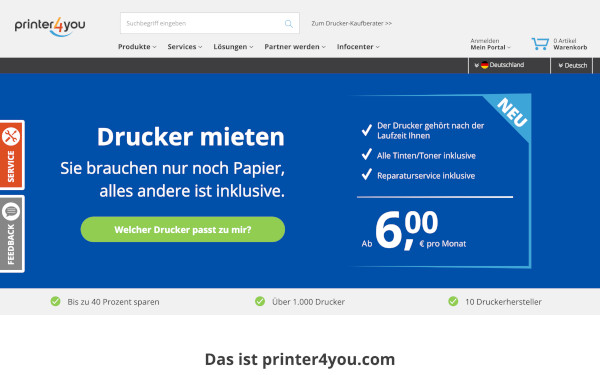Click Der Drucker gehört nach der Laufzeit text
600x375 pixels.
[x=430, y=130]
